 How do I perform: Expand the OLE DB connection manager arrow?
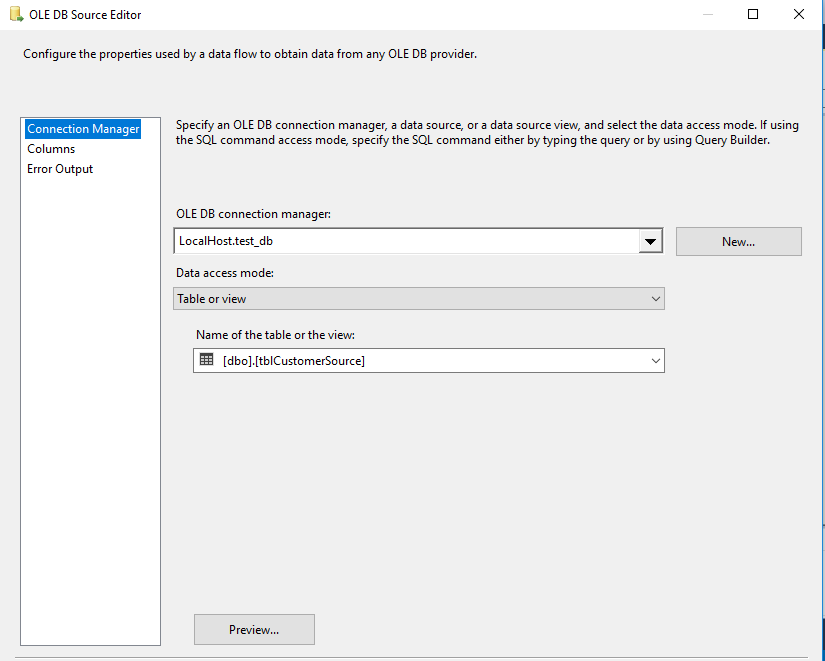pos(651,241)
